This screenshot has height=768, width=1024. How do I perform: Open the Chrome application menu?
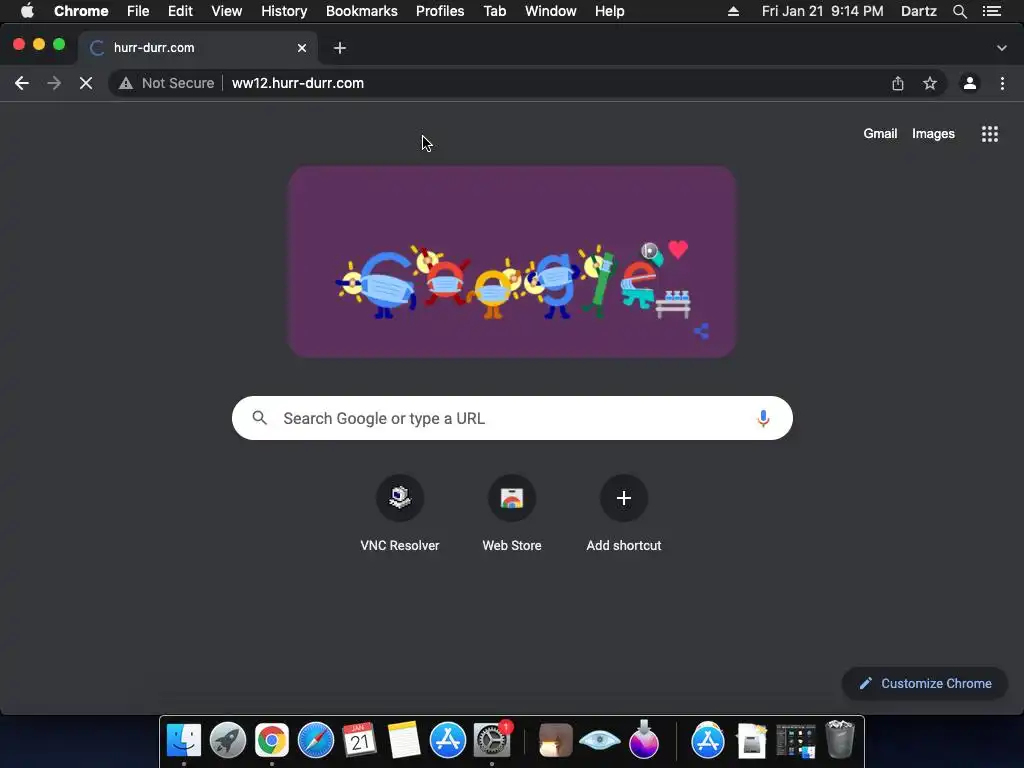click(x=81, y=11)
